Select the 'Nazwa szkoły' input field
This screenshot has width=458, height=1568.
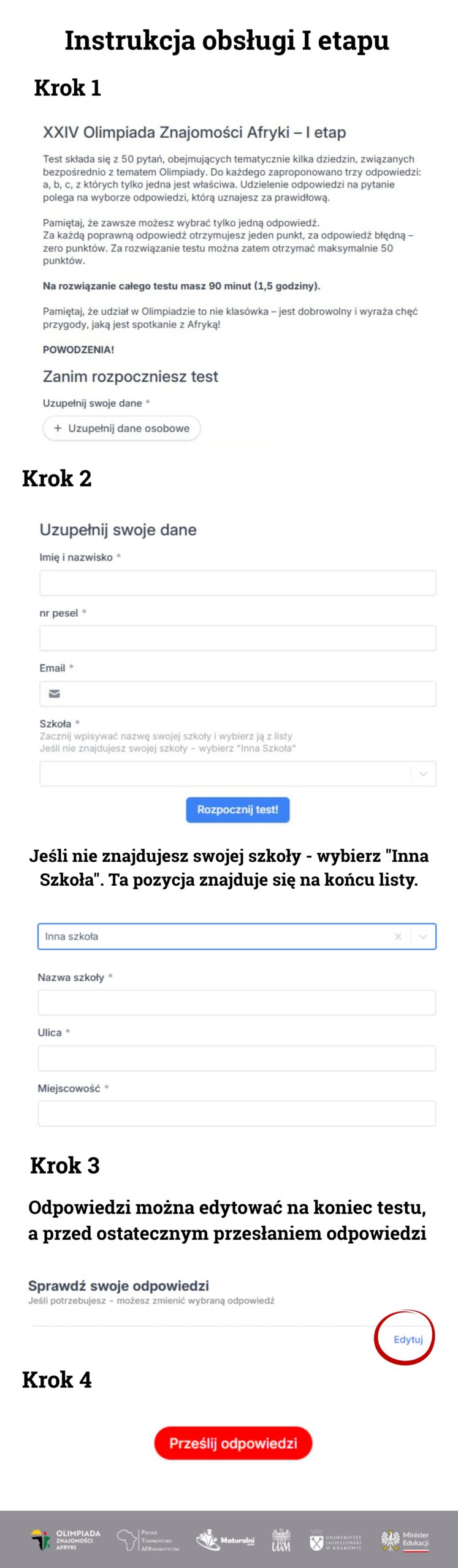click(x=237, y=1002)
